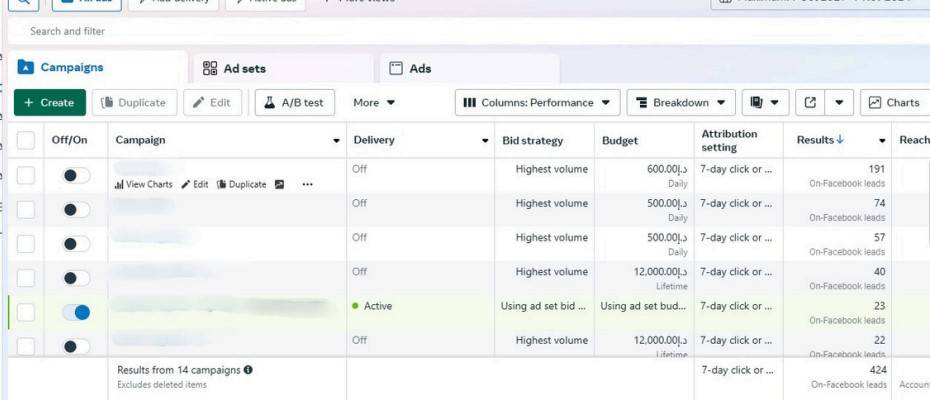Check the select-all campaigns header checkbox
930x400 pixels.
[x=26, y=141]
